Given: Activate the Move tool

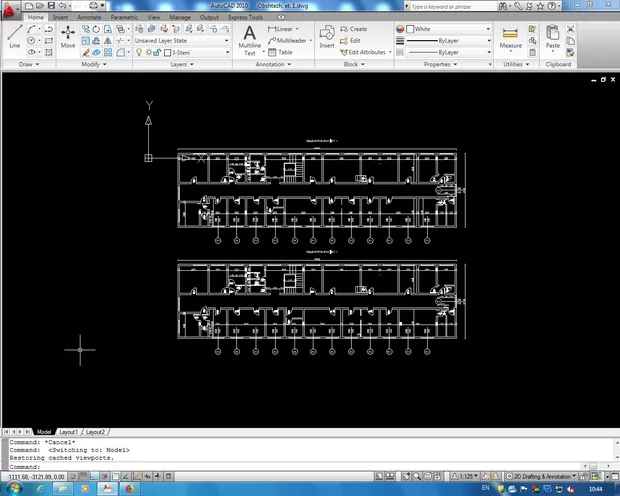Looking at the screenshot, I should [x=67, y=38].
